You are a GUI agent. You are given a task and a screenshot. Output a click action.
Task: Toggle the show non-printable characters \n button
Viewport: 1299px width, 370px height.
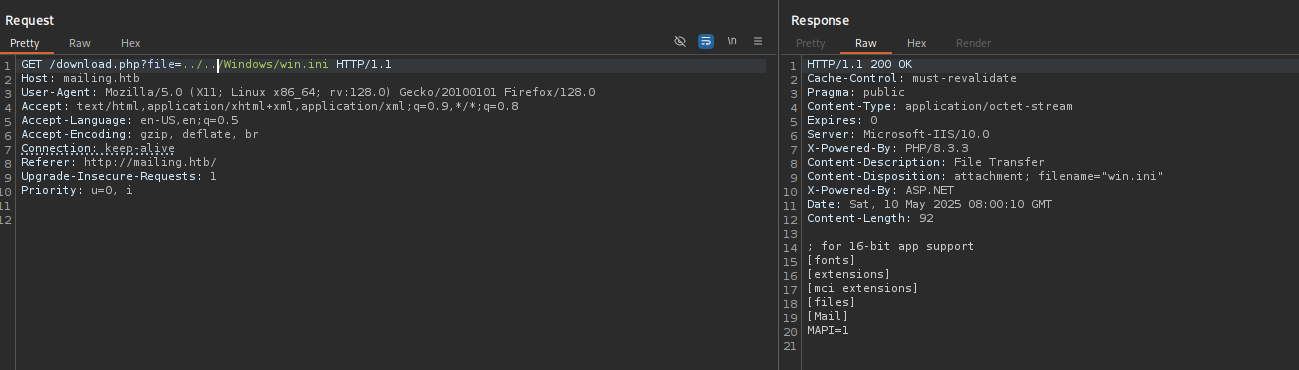point(732,42)
